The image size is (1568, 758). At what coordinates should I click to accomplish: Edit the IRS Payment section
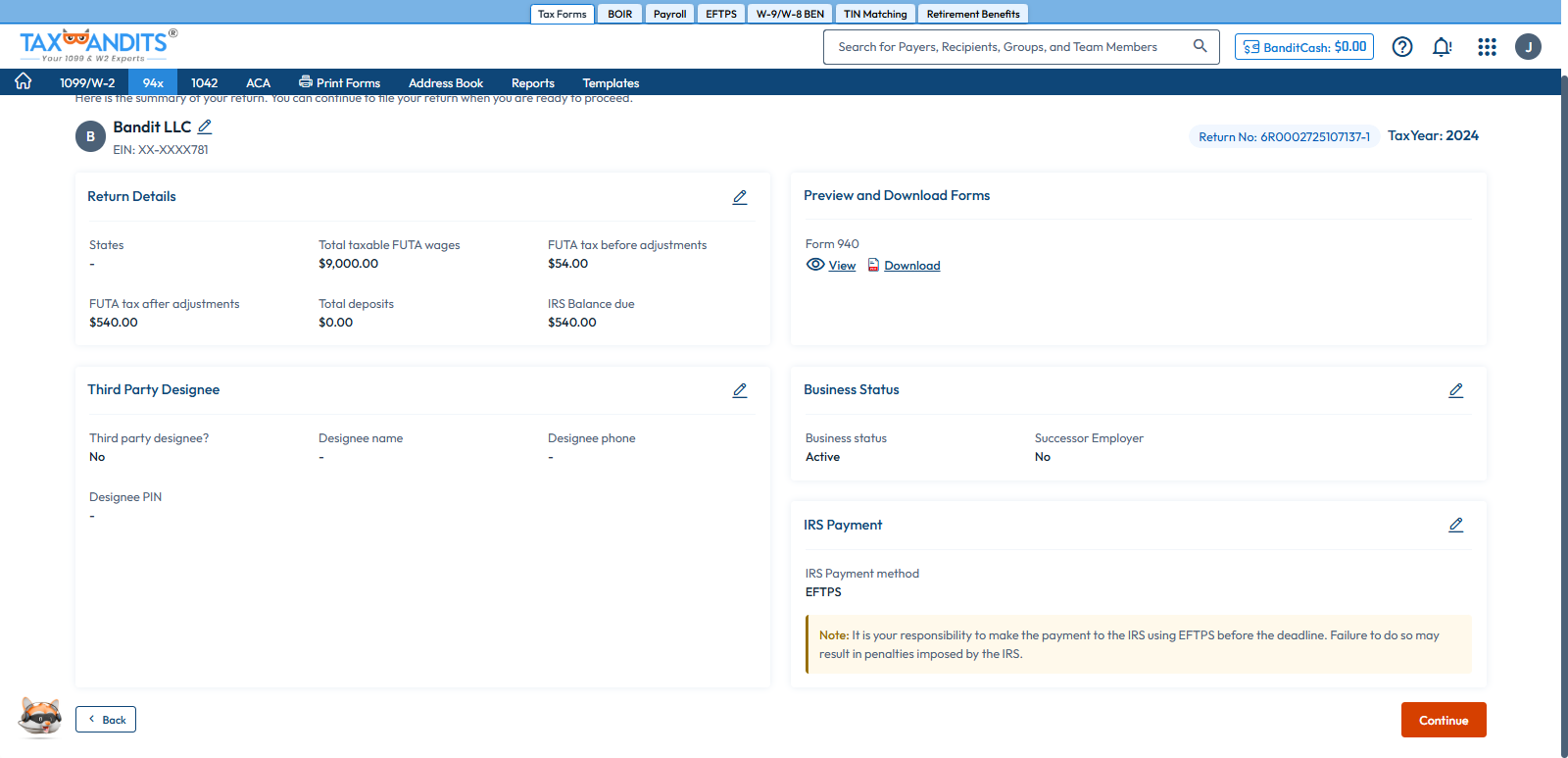[x=1455, y=526]
